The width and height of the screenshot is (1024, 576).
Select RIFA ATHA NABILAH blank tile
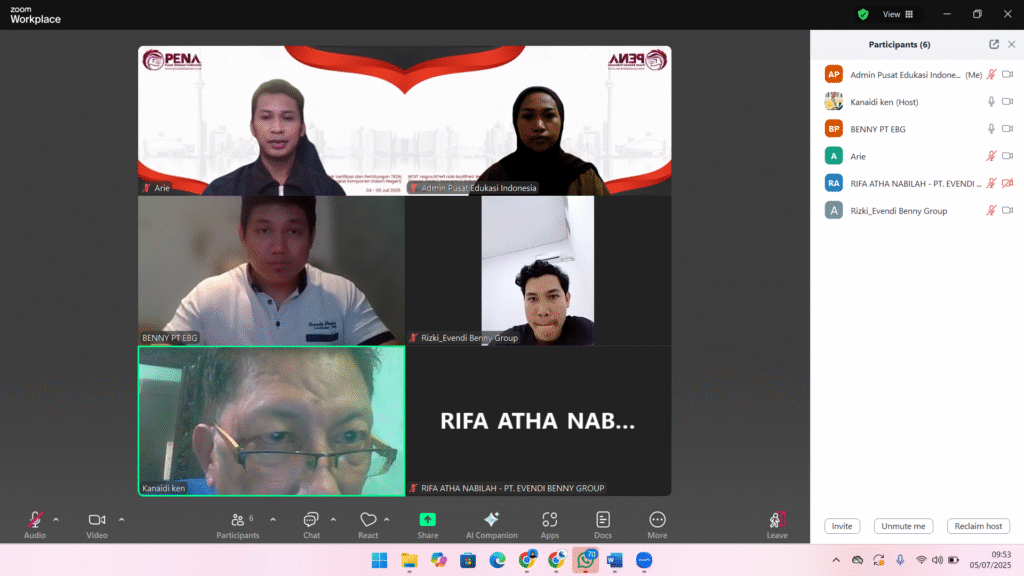coord(538,421)
